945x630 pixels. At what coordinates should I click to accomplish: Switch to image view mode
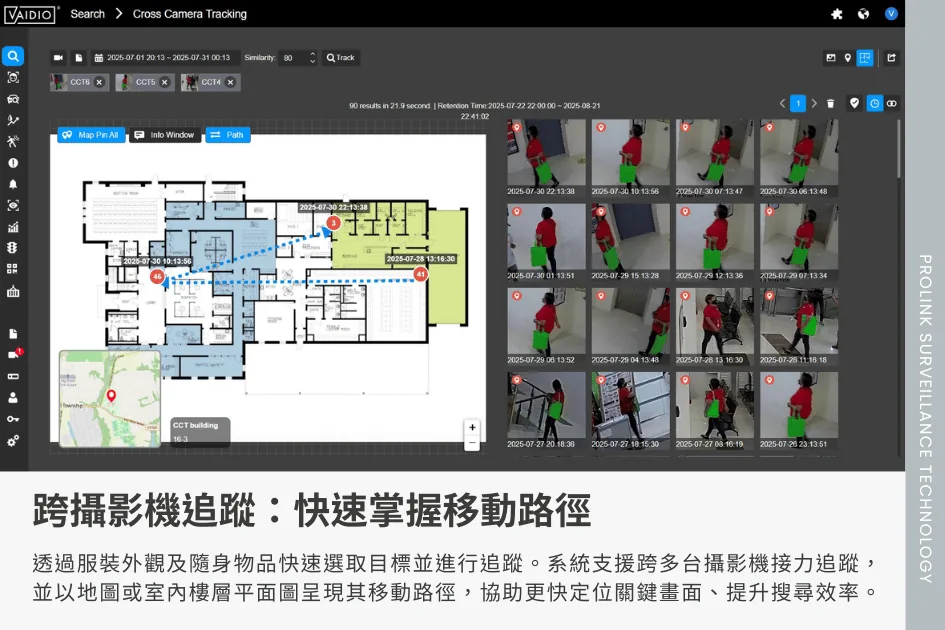(831, 58)
